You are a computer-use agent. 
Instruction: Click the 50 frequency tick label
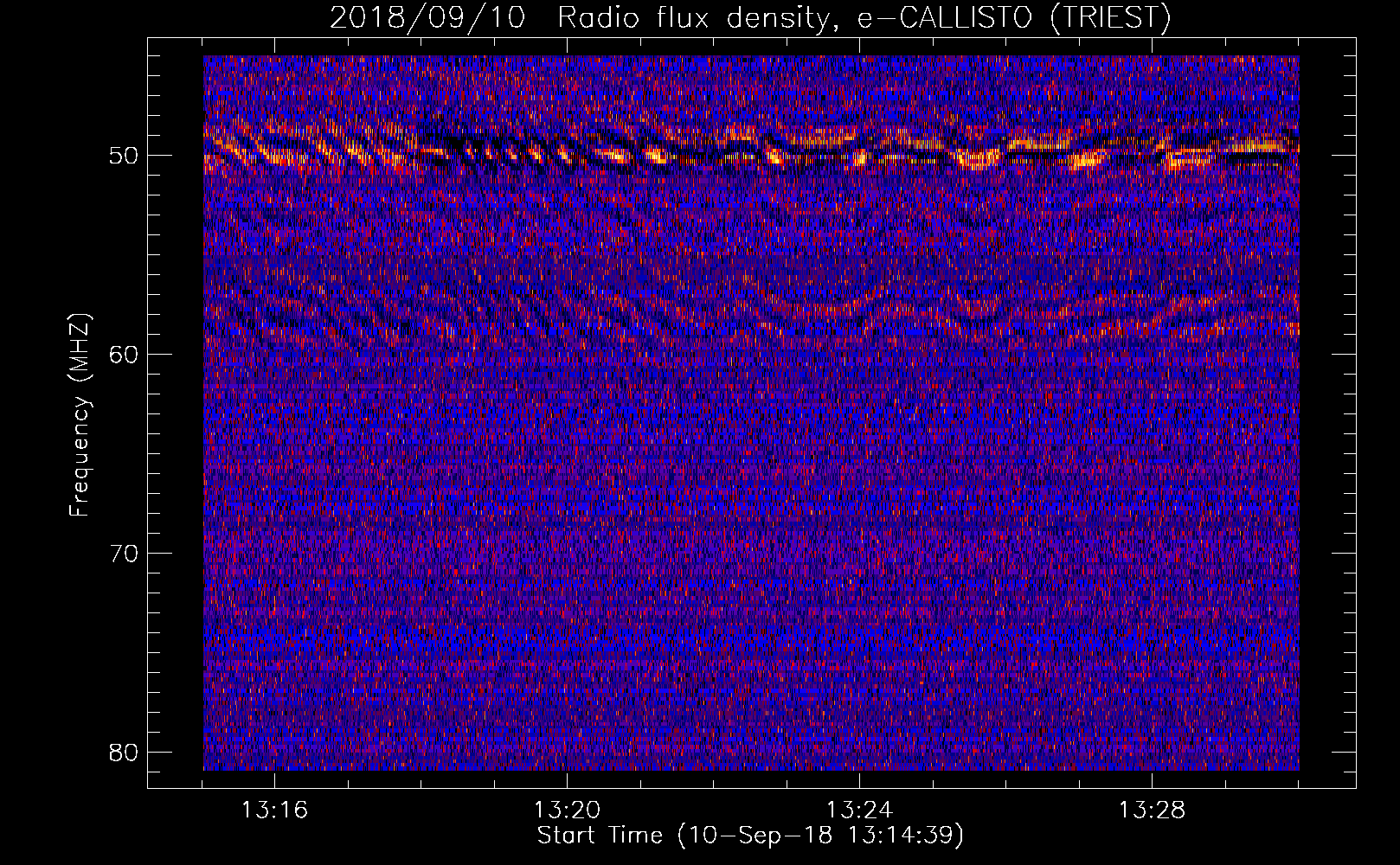pyautogui.click(x=125, y=156)
